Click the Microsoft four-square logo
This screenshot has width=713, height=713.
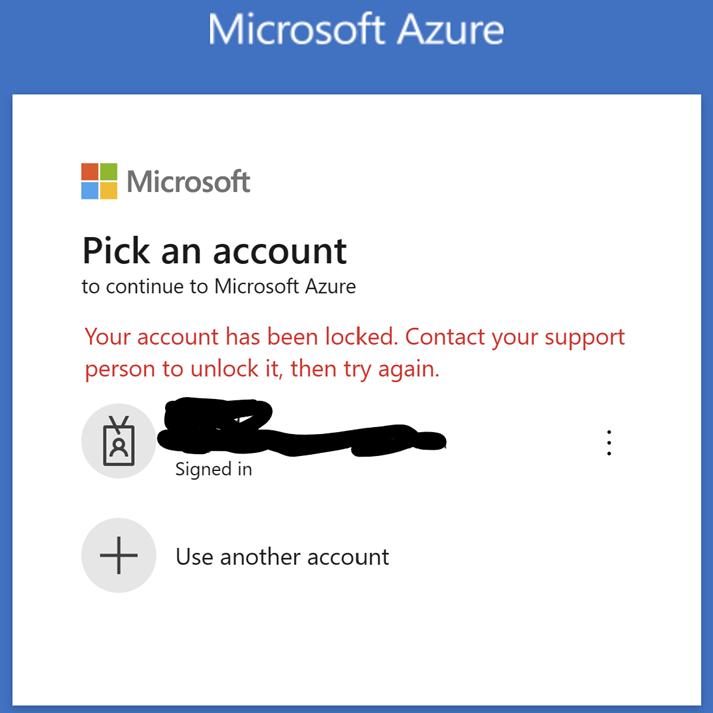(99, 181)
